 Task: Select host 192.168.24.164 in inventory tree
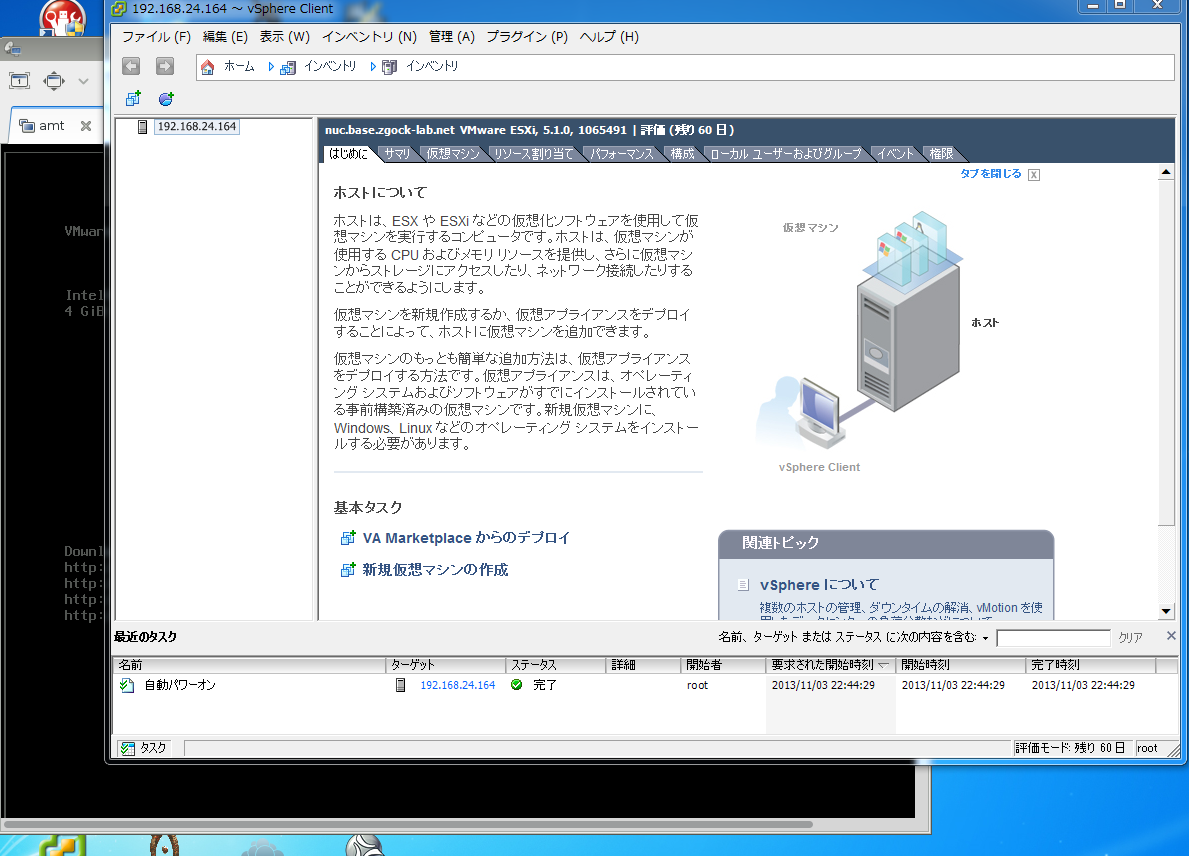(x=196, y=127)
